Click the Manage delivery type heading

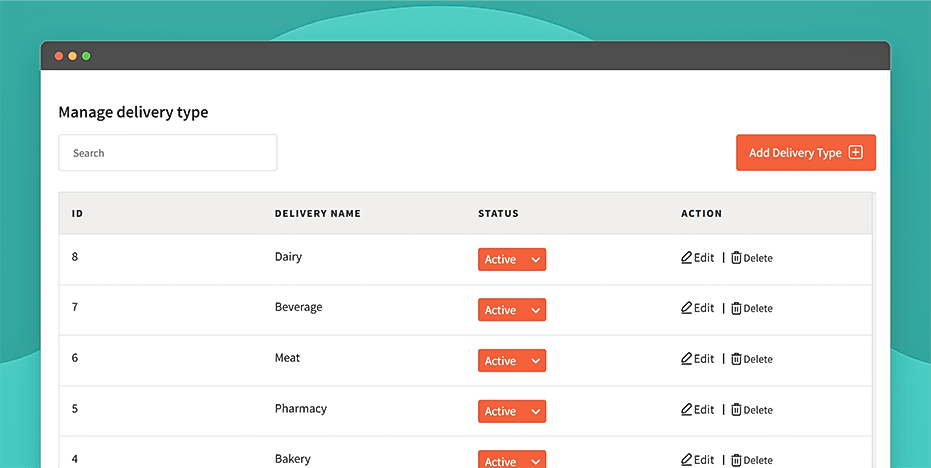pyautogui.click(x=133, y=112)
